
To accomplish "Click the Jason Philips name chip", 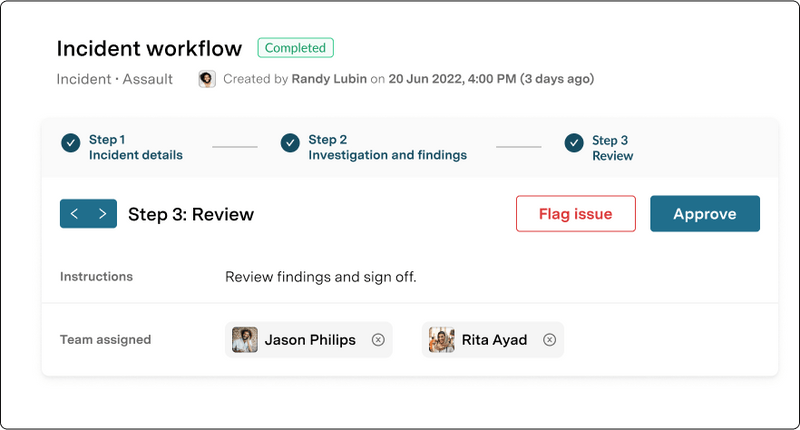I will [x=310, y=340].
